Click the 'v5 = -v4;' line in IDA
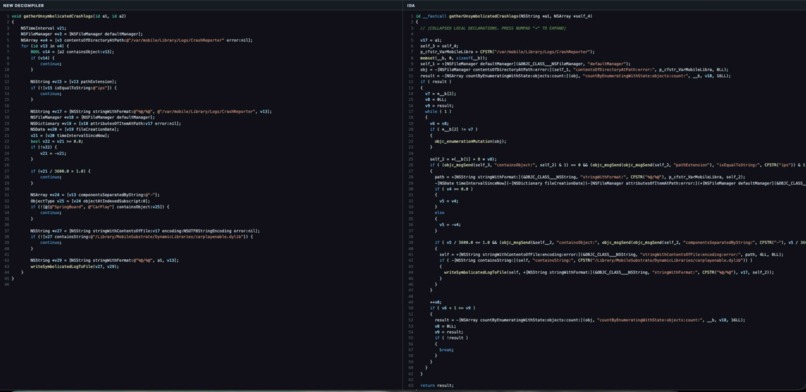 point(450,224)
